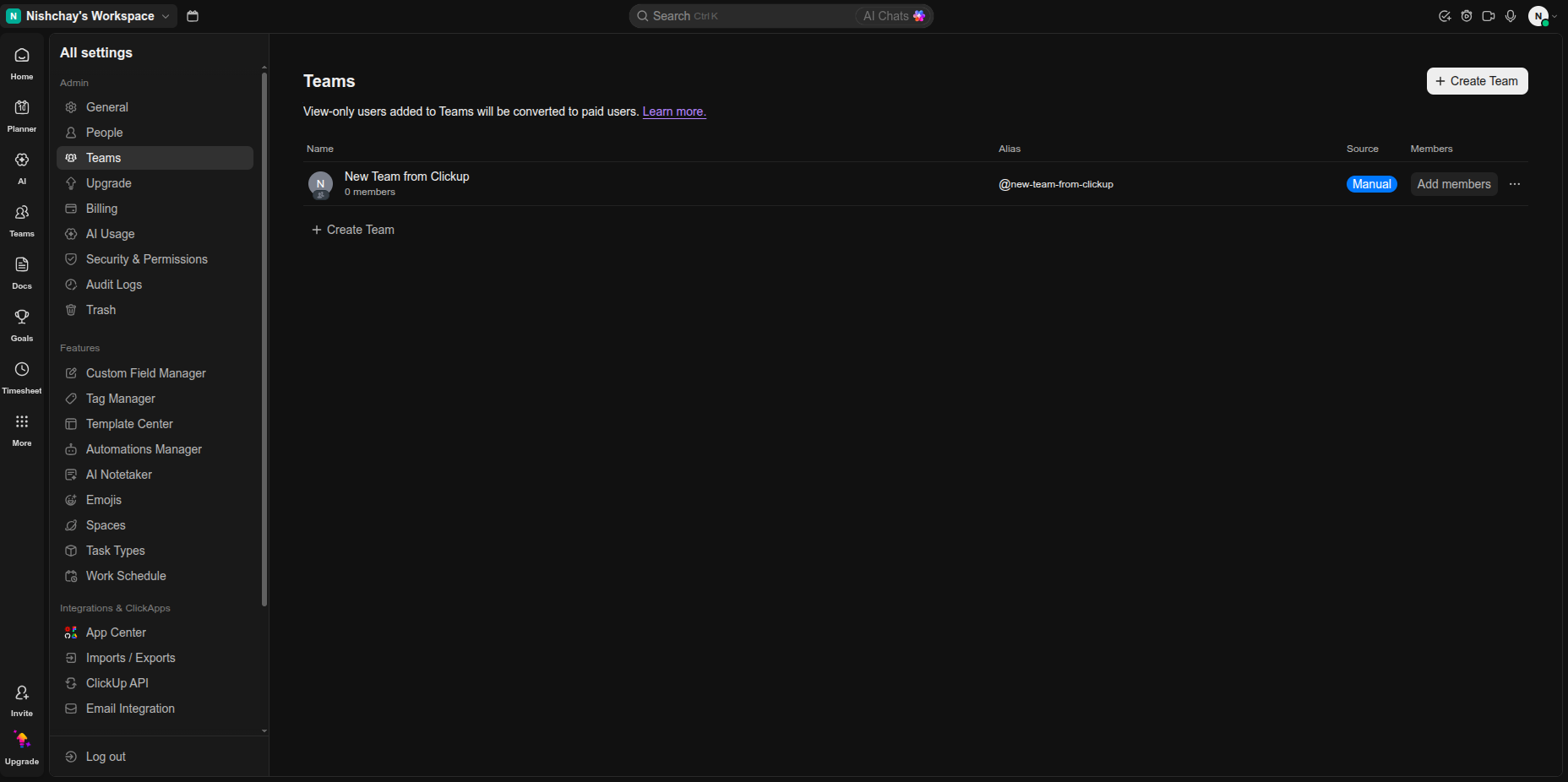Open the Planner sidebar icon
This screenshot has height=782, width=1568.
click(x=22, y=107)
